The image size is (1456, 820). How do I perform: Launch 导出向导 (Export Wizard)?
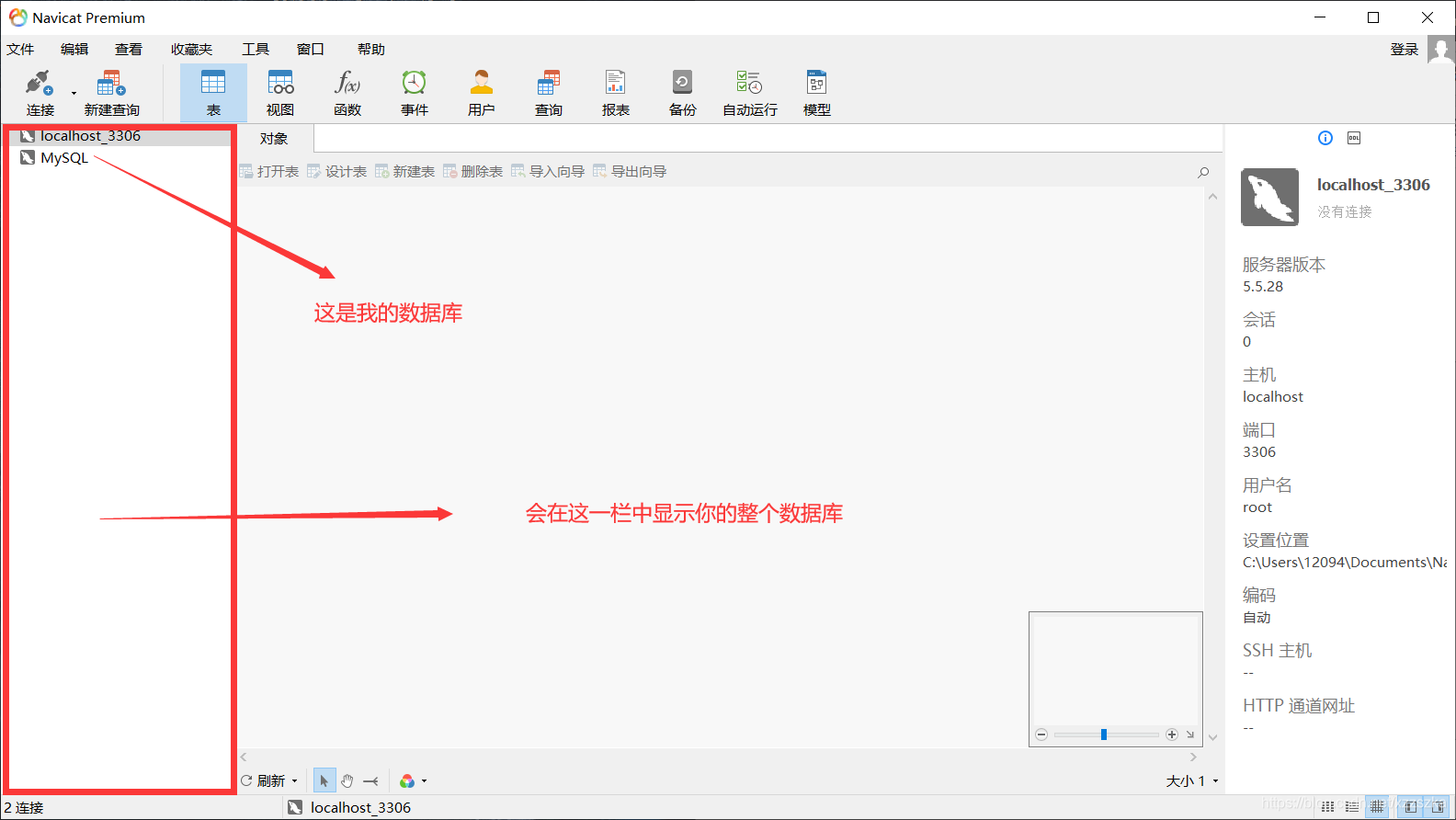(x=631, y=172)
